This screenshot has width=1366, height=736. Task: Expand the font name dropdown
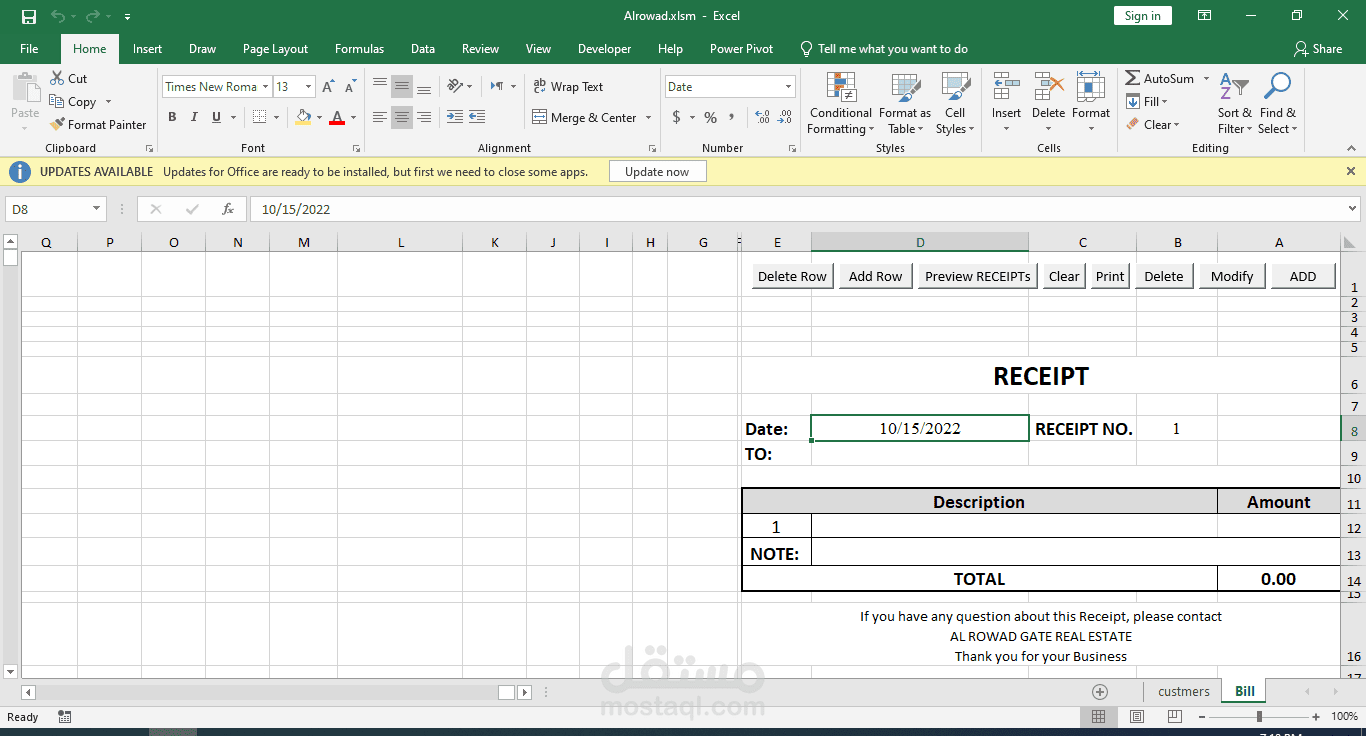click(x=265, y=87)
